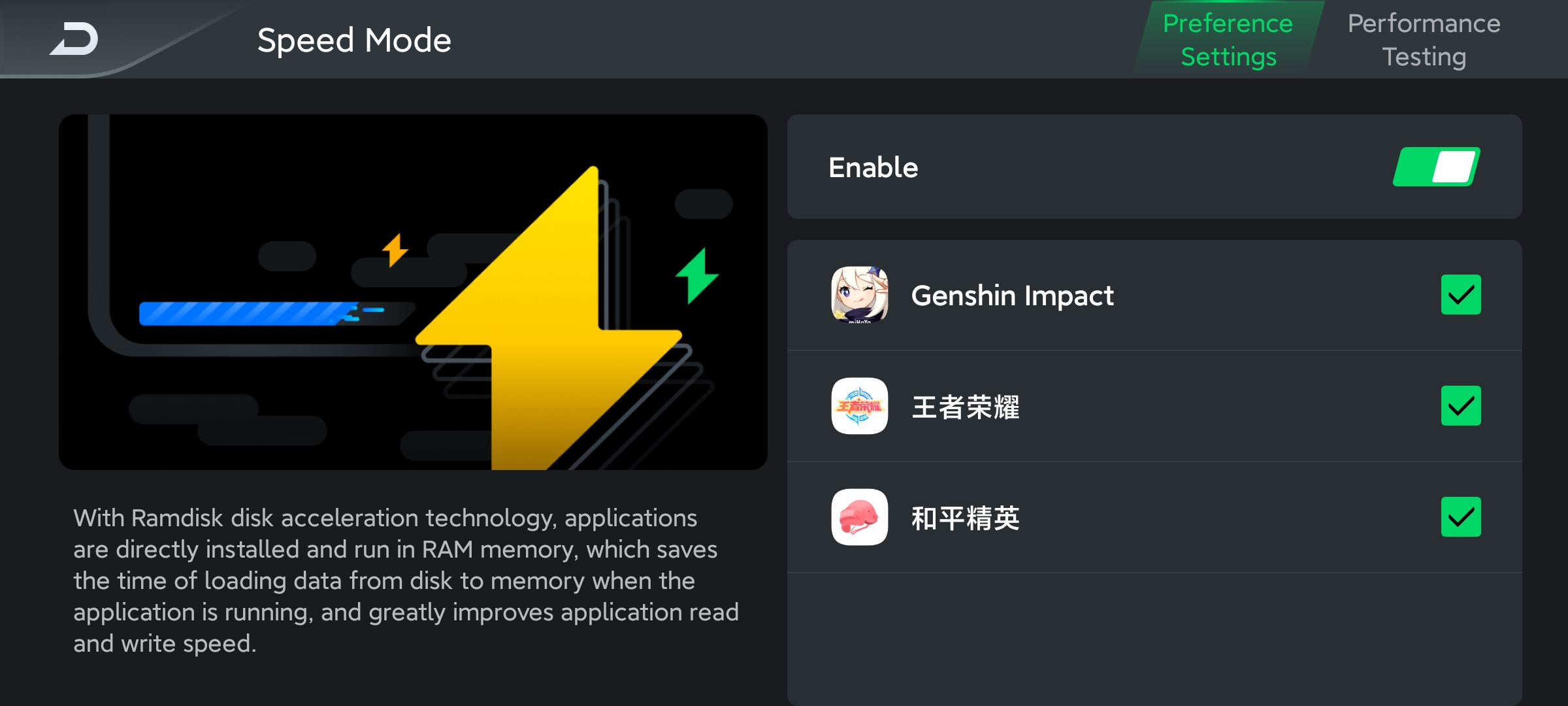The image size is (1568, 706).
Task: Click the 王者荣耀 text label
Action: pyautogui.click(x=965, y=407)
